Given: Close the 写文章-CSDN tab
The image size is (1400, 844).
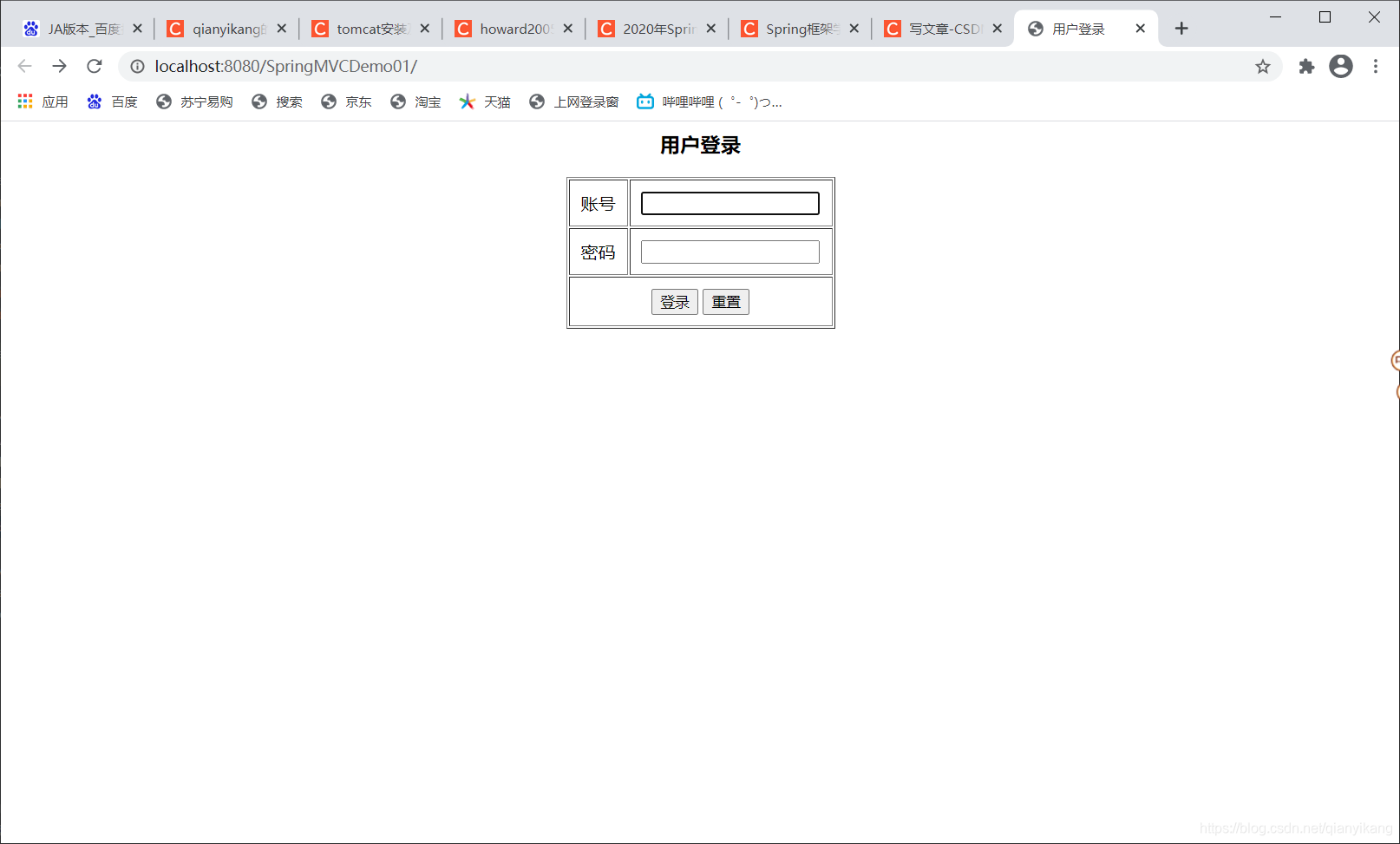Looking at the screenshot, I should click(x=997, y=29).
